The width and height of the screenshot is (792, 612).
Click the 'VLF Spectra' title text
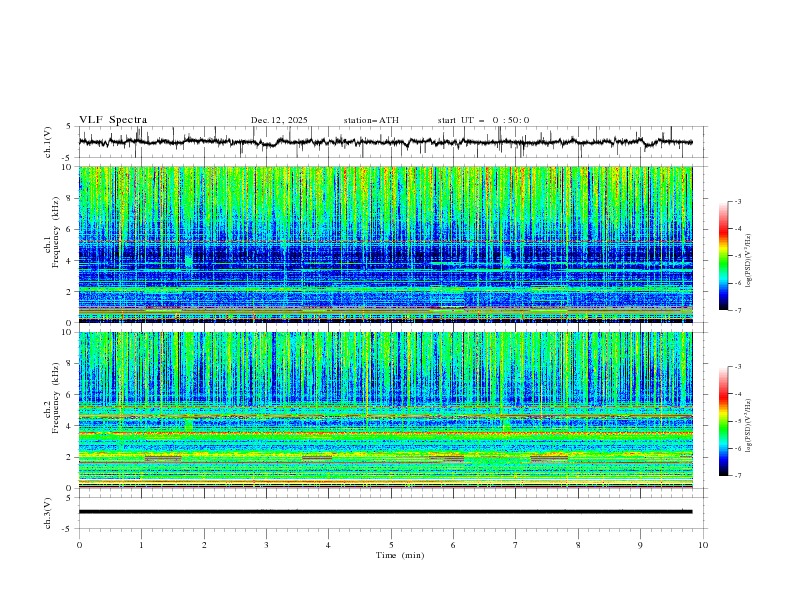coord(113,120)
